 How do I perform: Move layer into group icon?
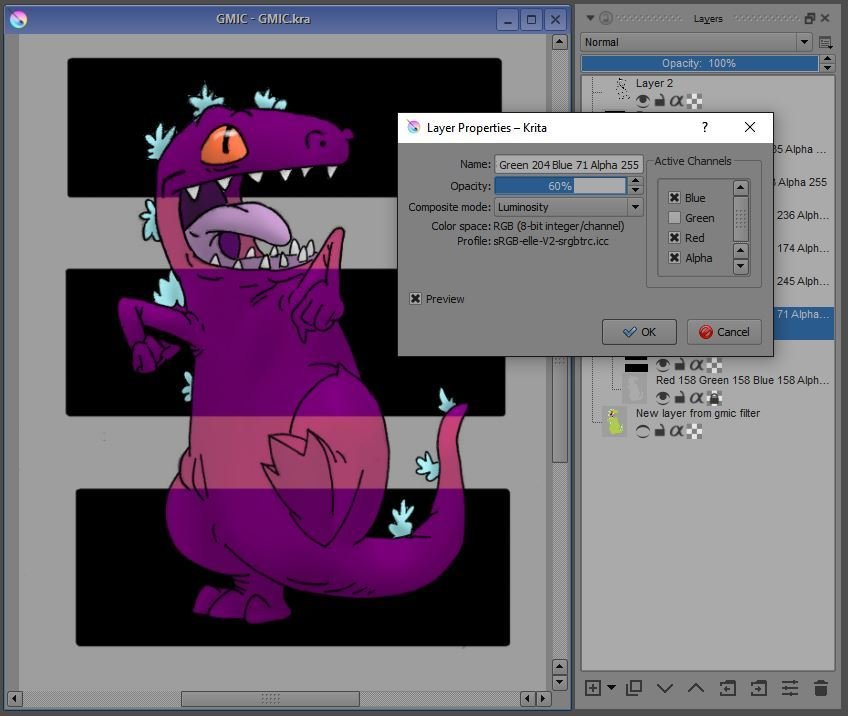[x=758, y=688]
